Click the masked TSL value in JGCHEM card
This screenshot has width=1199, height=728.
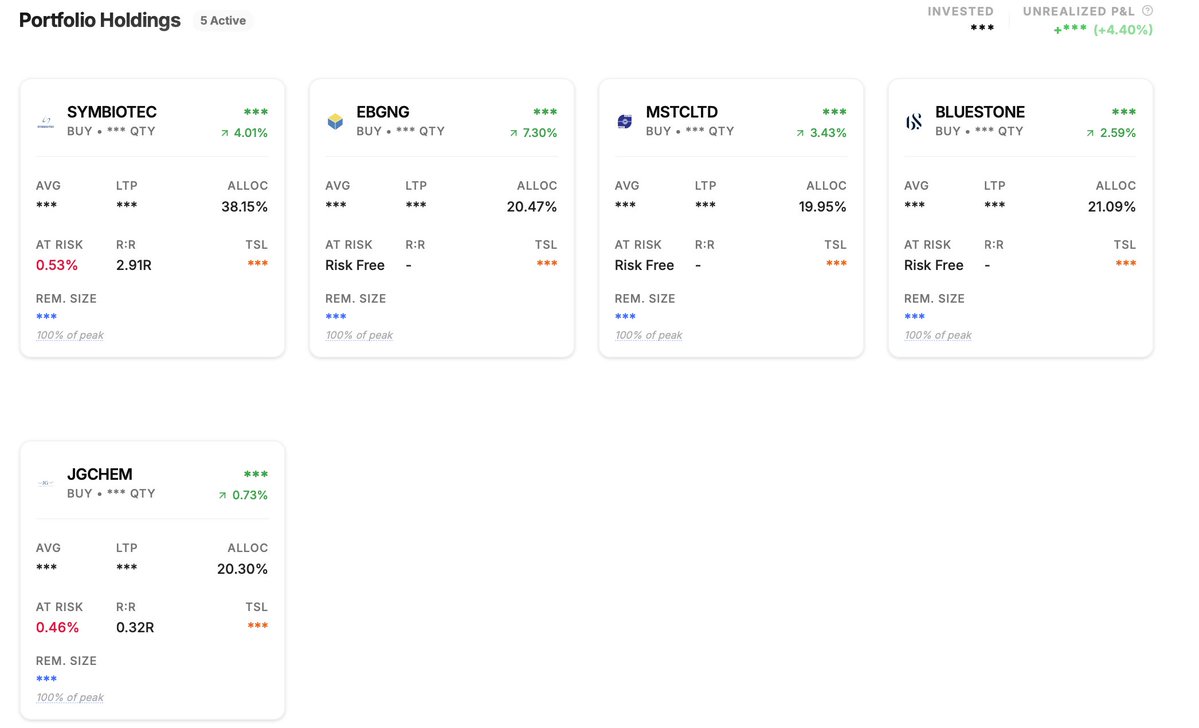258,626
